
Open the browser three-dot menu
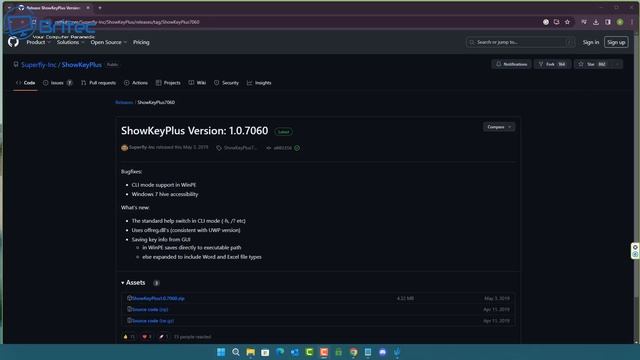coord(632,22)
